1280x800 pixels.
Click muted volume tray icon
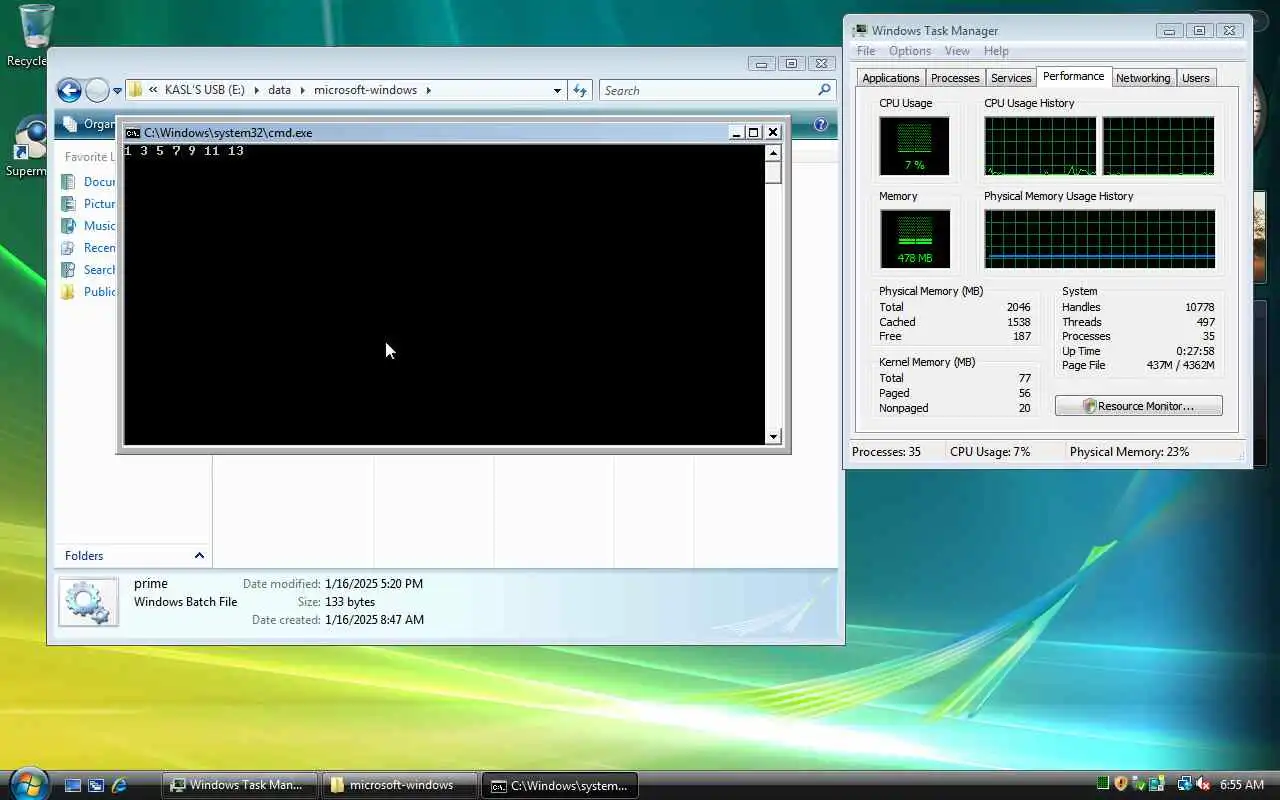coord(1203,785)
